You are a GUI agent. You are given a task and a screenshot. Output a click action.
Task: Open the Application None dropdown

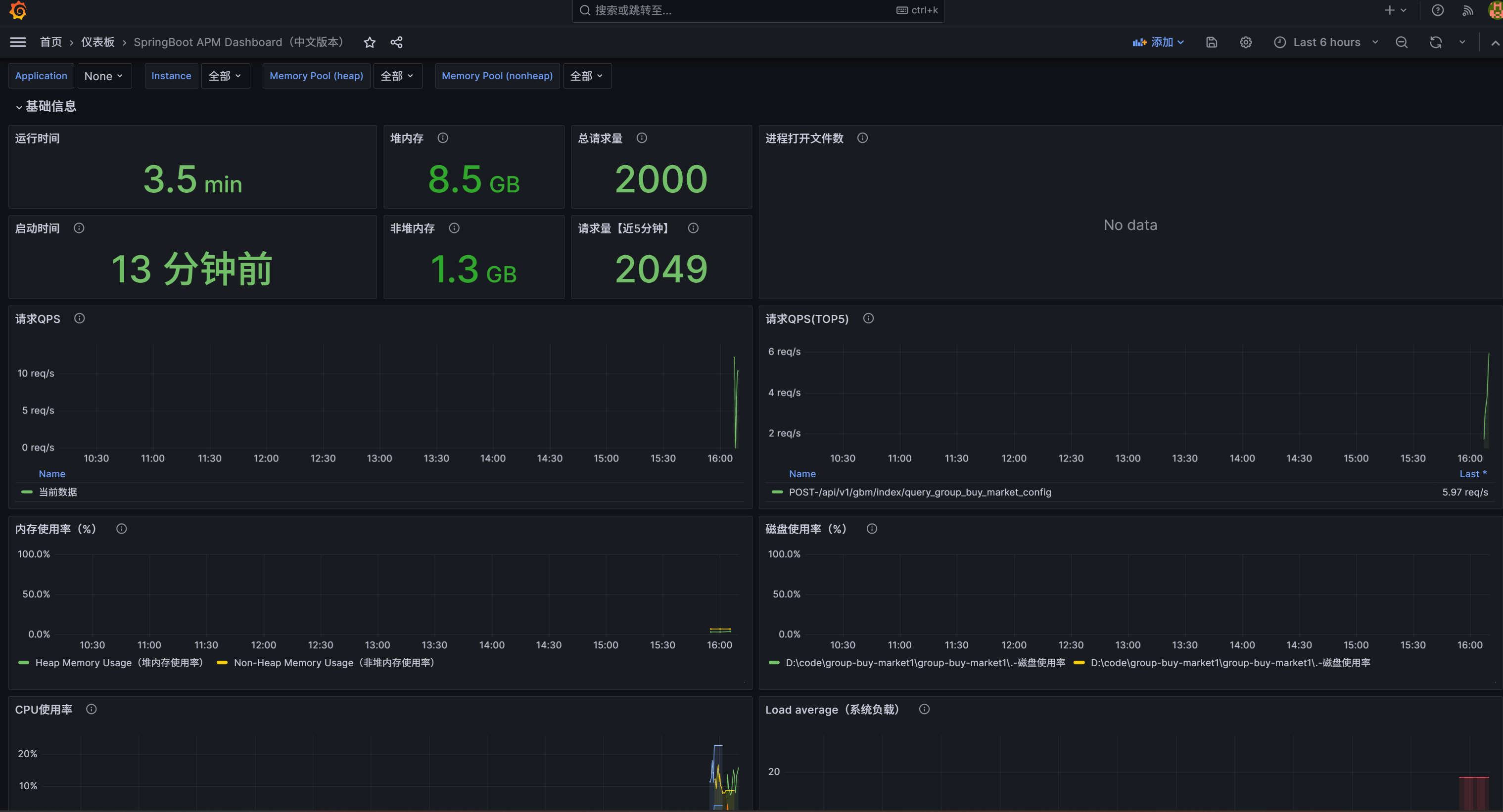[x=103, y=76]
